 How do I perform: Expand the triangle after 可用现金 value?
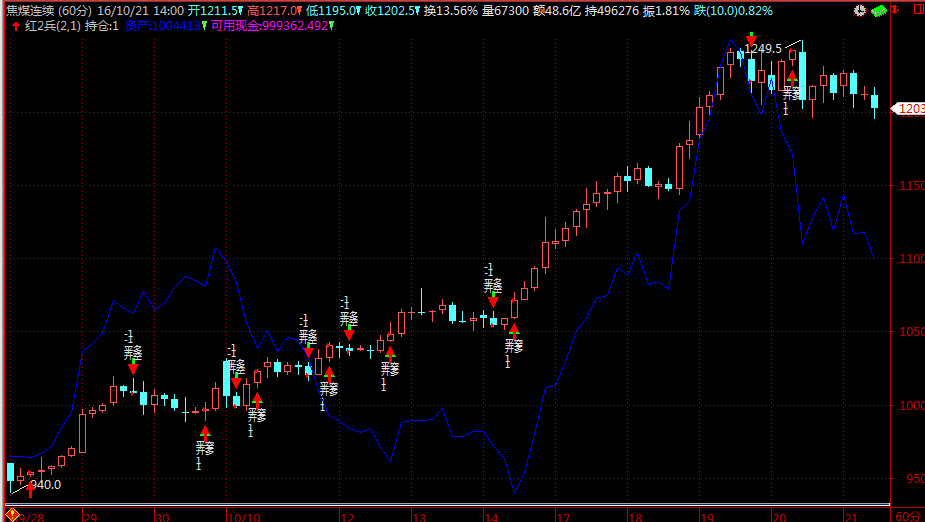coord(331,26)
